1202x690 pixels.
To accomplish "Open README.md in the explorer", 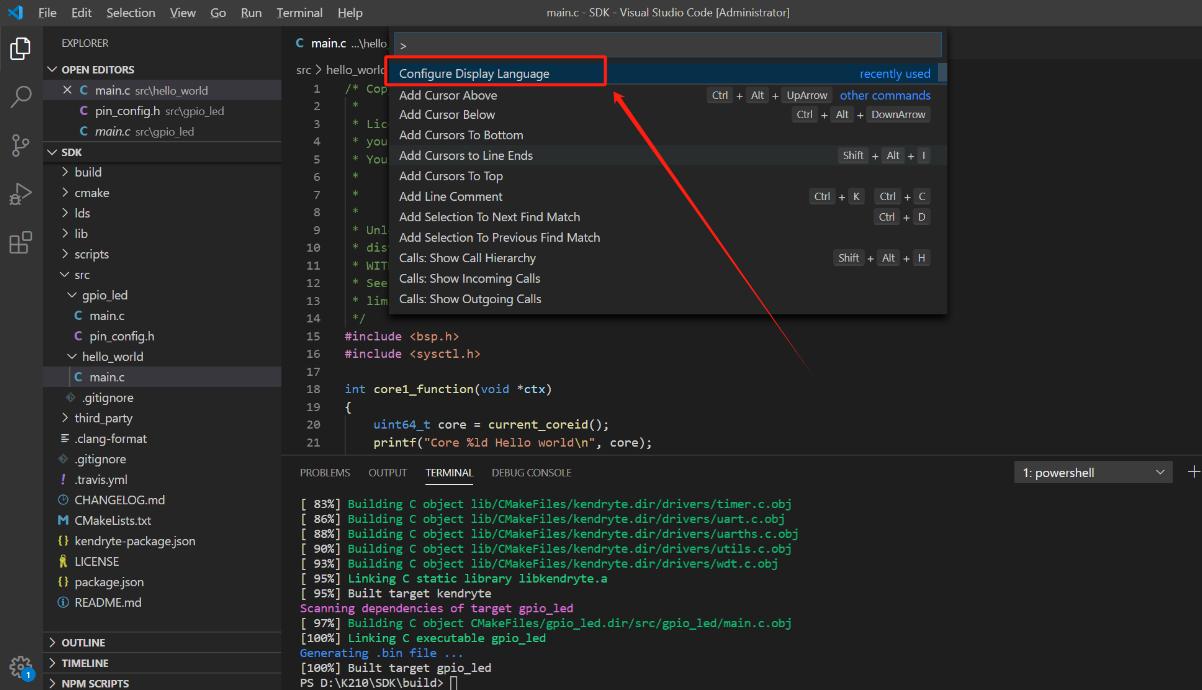I will [x=163, y=602].
